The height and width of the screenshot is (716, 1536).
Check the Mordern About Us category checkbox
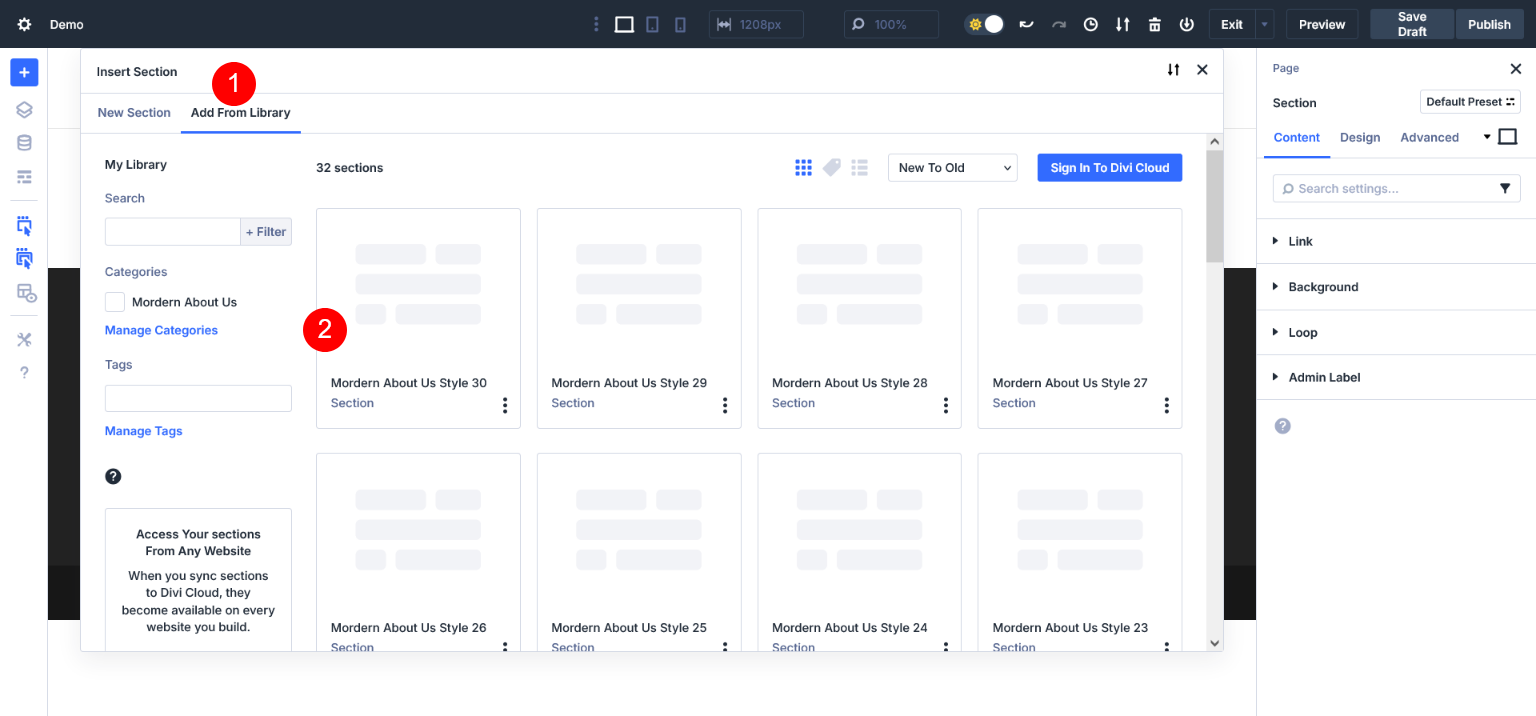pos(115,302)
